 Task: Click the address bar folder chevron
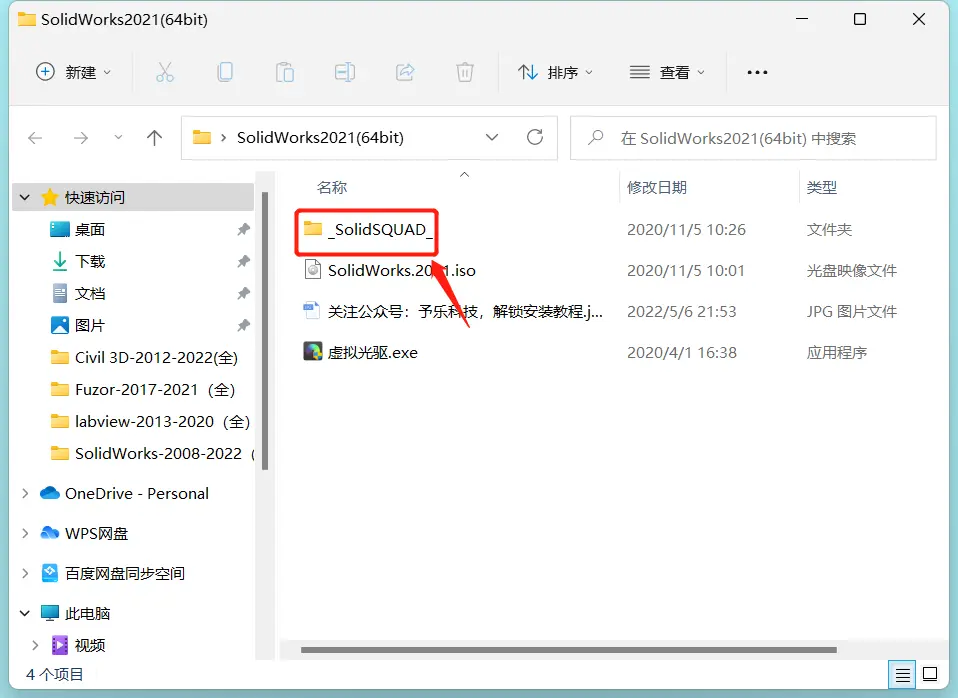pyautogui.click(x=224, y=138)
